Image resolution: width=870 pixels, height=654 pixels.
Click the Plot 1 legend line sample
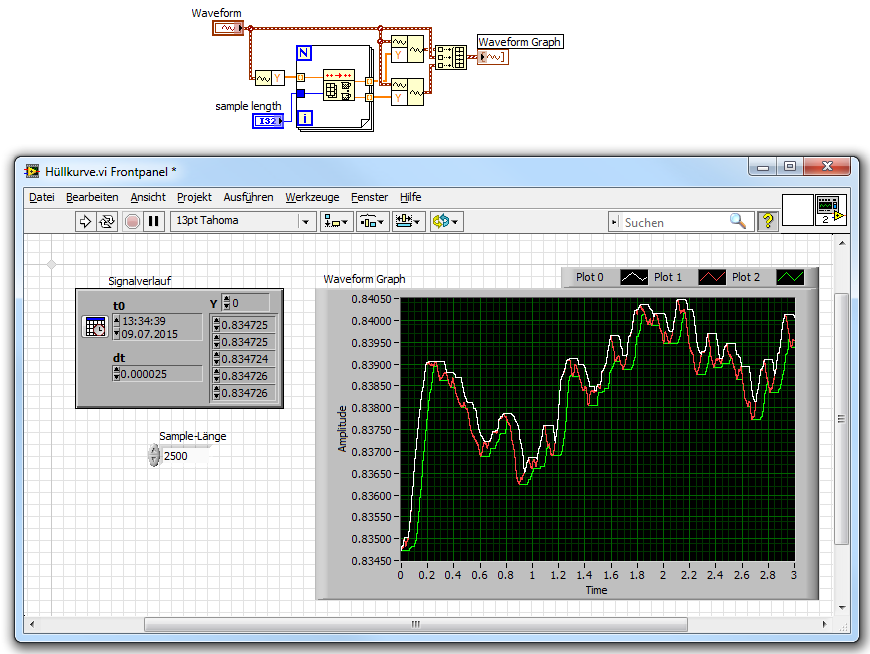point(711,277)
